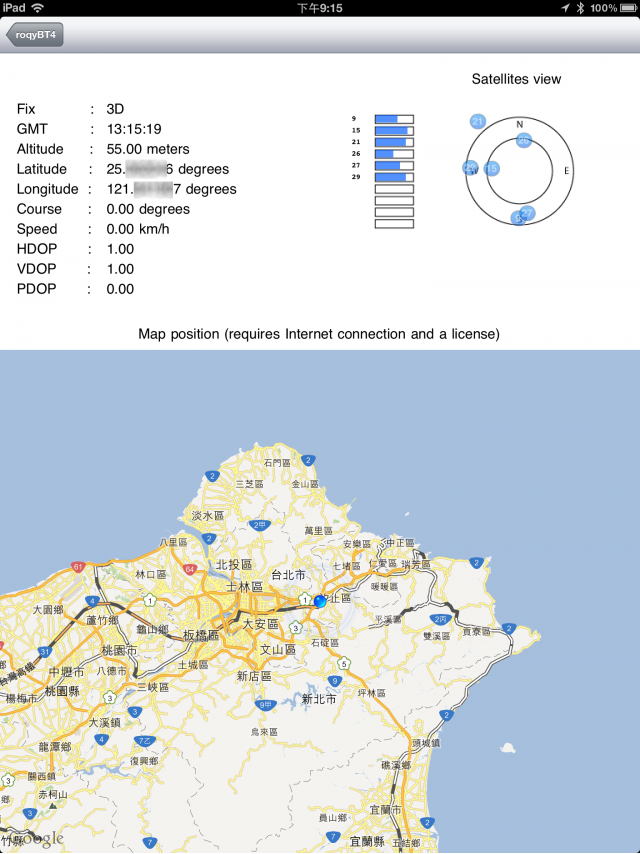This screenshot has height=854, width=640.
Task: Tap the 新店區 label on map
Action: click(254, 676)
